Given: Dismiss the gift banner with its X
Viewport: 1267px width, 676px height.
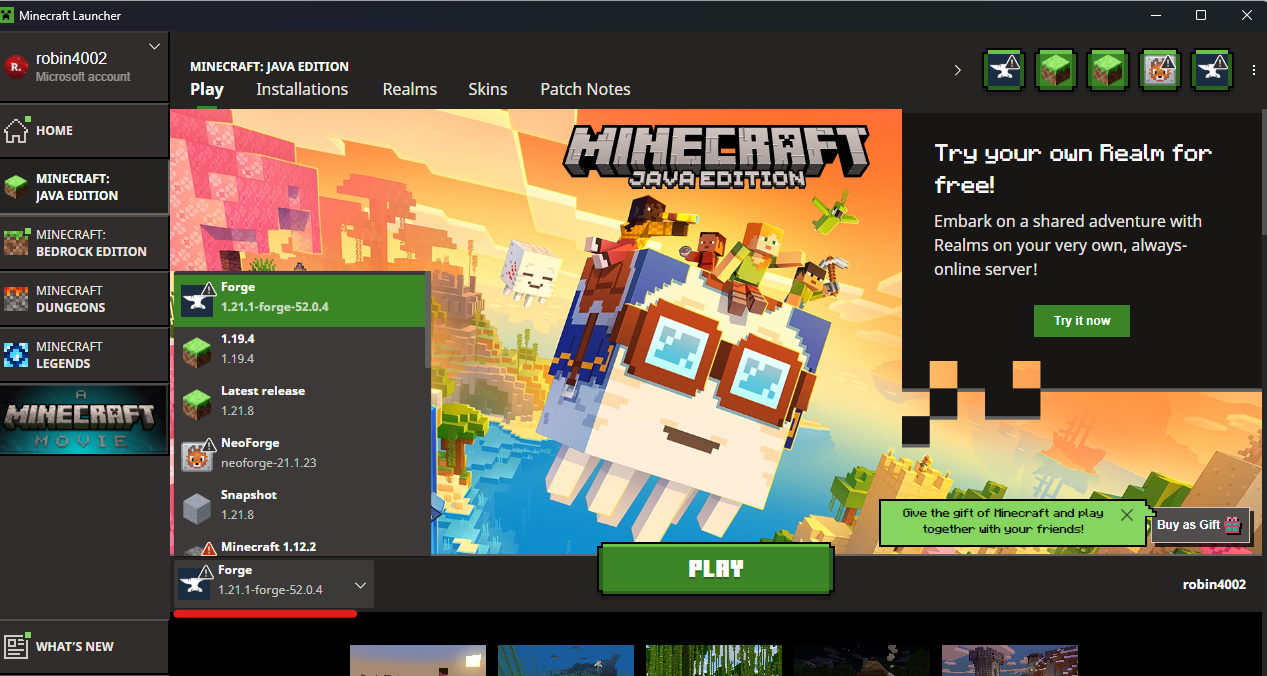Looking at the screenshot, I should coord(1127,515).
